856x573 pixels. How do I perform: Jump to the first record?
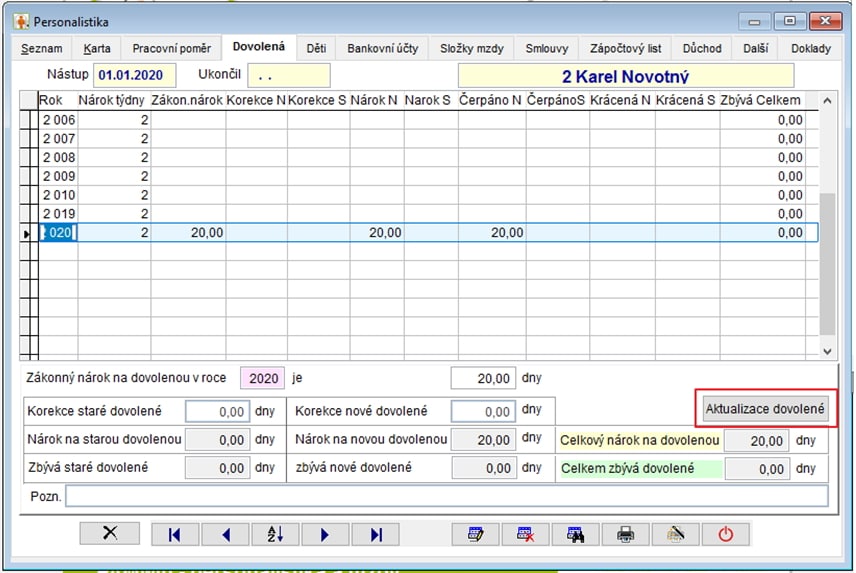point(175,534)
